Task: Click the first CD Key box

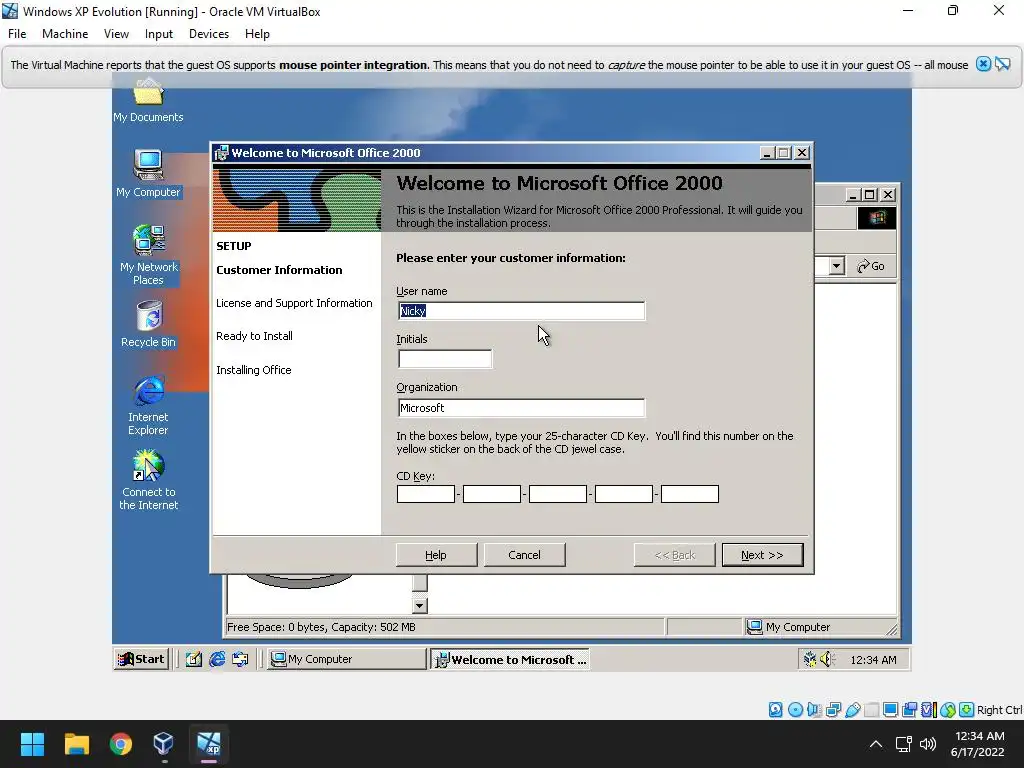Action: [x=426, y=494]
